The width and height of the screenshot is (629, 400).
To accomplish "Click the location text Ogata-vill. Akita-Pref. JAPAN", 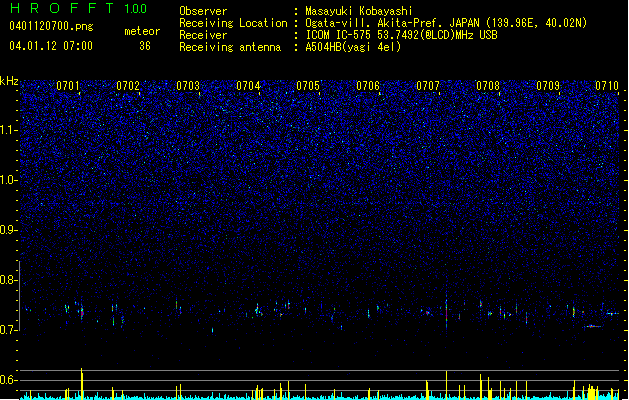I will click(x=392, y=23).
